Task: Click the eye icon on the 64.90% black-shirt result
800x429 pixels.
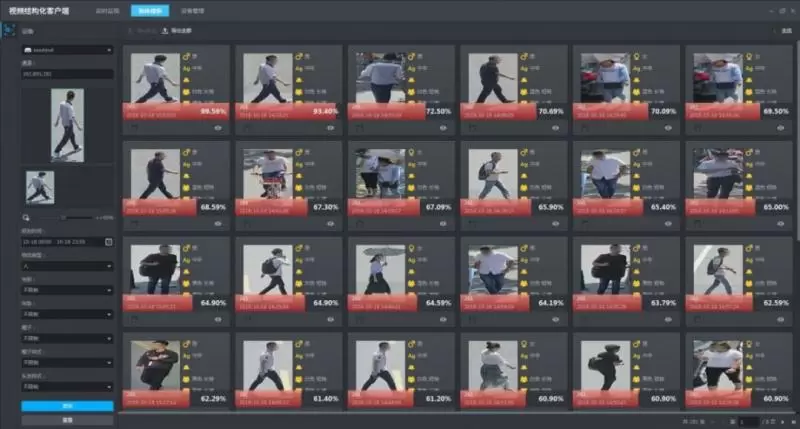Action: coord(218,319)
